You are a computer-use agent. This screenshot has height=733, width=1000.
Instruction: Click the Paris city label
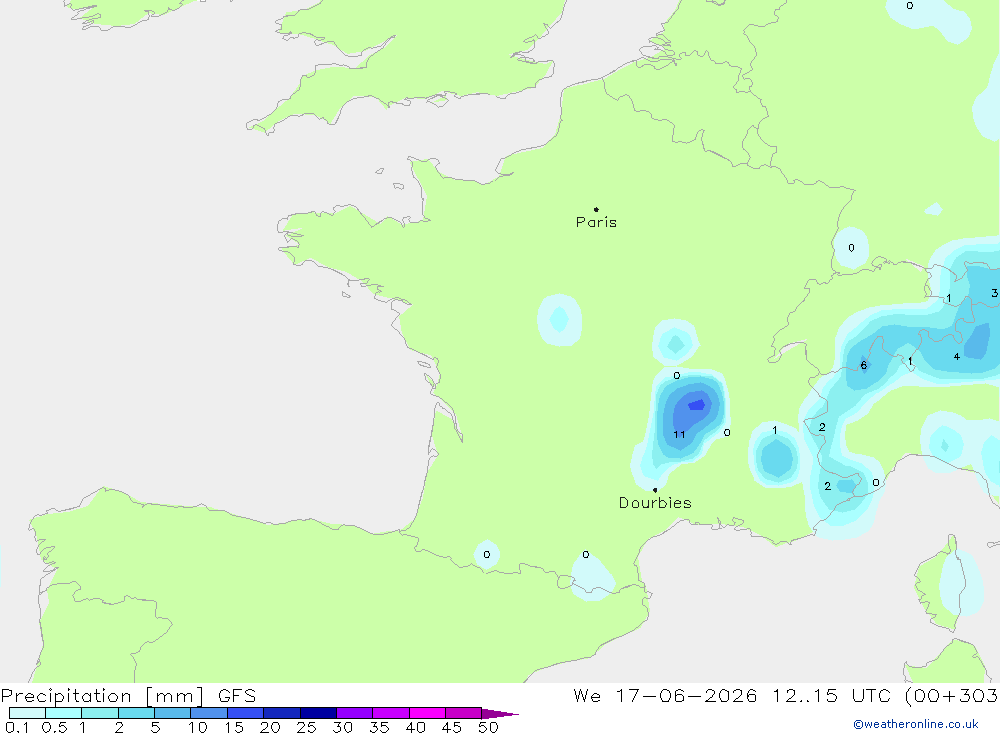(596, 222)
